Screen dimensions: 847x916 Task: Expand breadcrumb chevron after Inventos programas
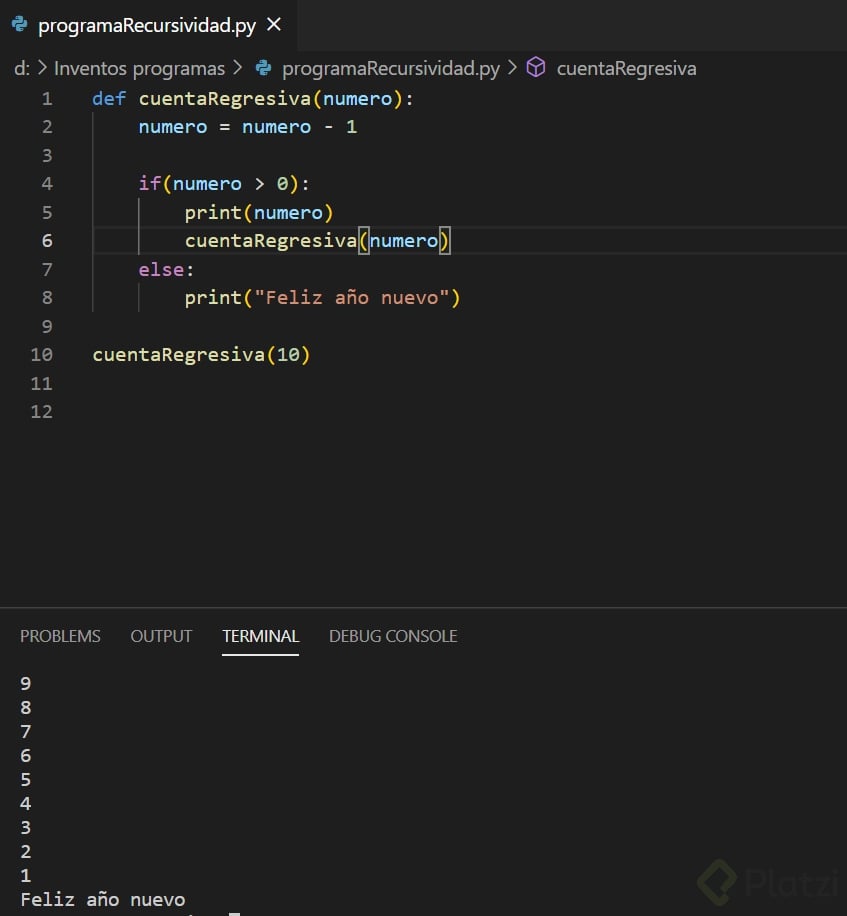(237, 68)
